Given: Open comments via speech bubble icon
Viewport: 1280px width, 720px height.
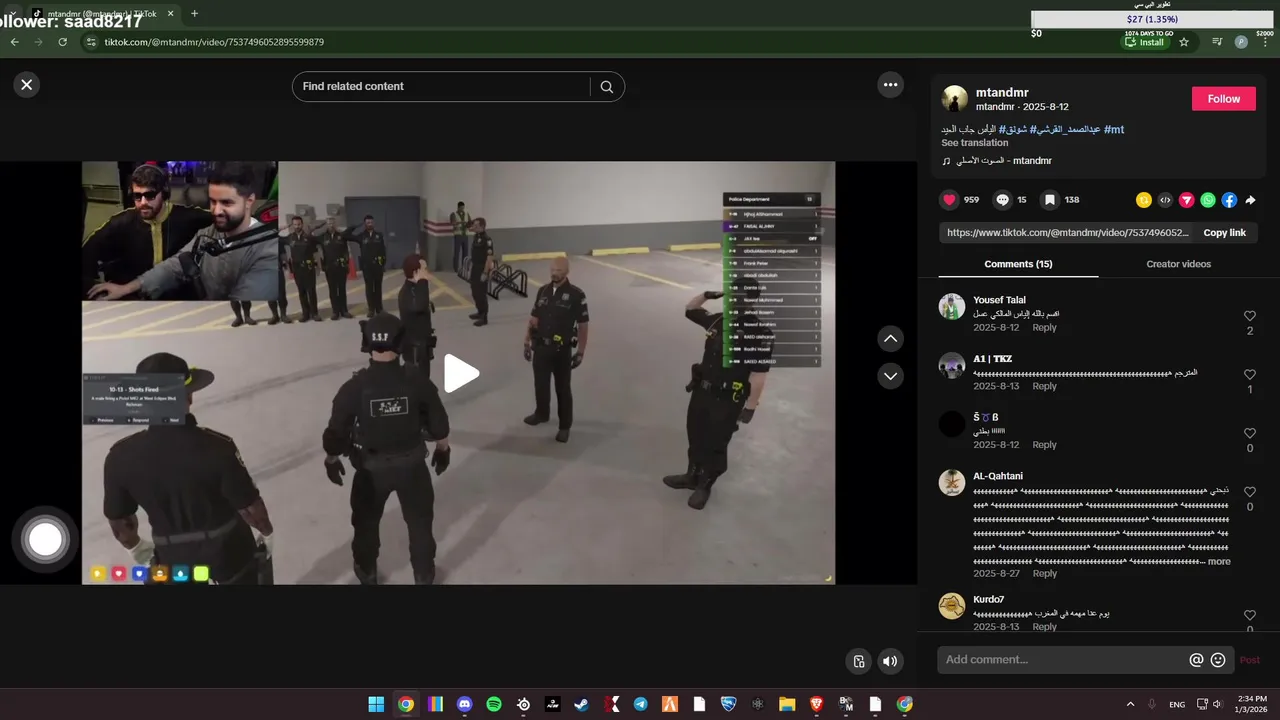Looking at the screenshot, I should point(1002,200).
